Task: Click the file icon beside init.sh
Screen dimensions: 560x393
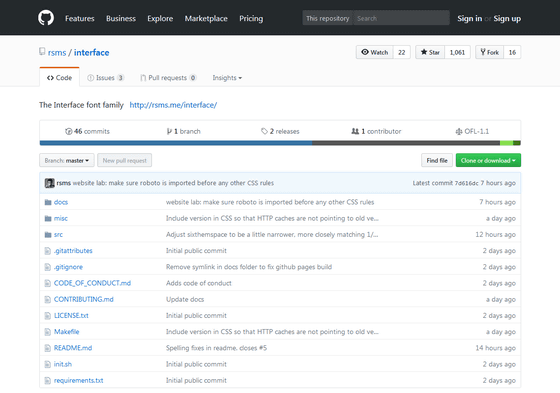Action: (48, 364)
